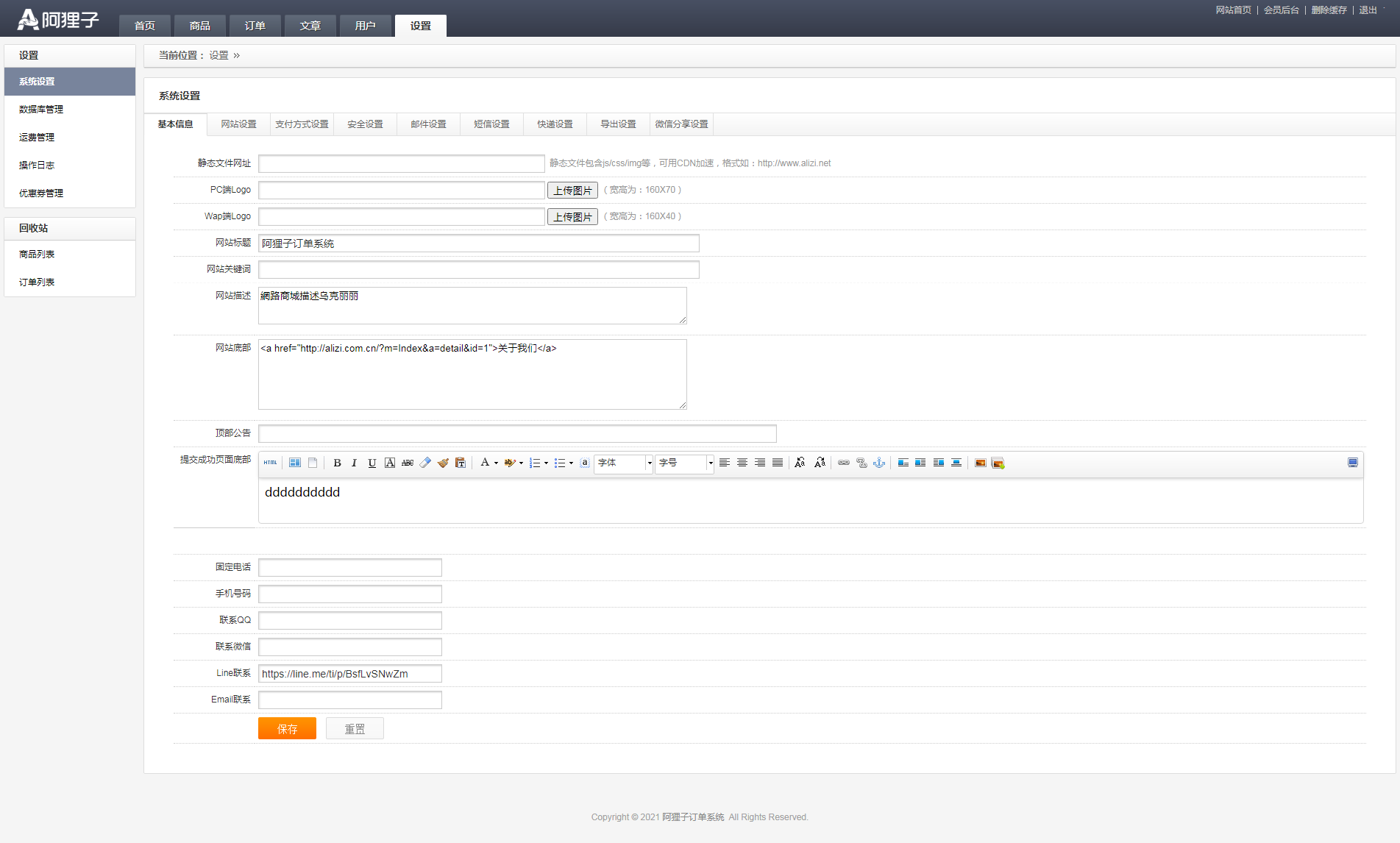Insert anchor using the anchor icon

879,463
